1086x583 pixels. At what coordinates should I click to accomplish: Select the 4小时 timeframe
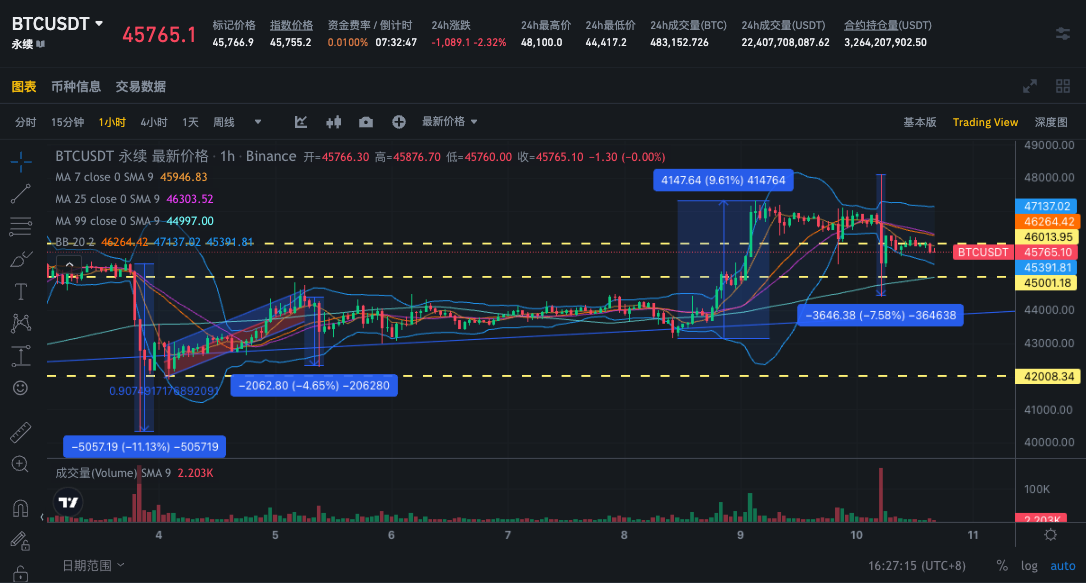(154, 122)
